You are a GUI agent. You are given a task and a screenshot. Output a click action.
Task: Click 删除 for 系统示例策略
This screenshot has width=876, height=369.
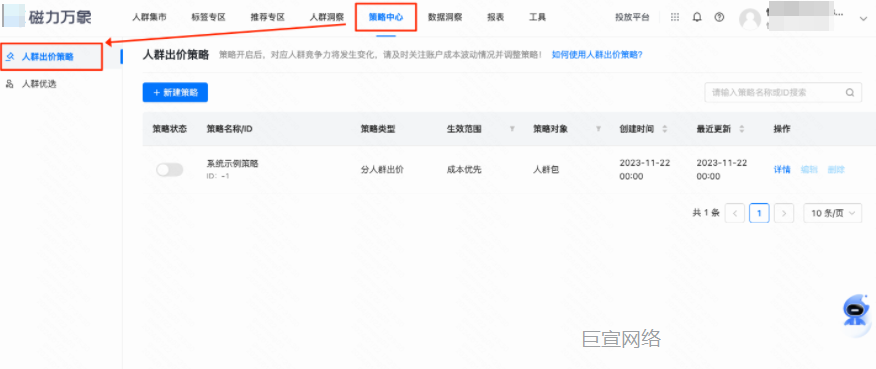click(x=836, y=169)
